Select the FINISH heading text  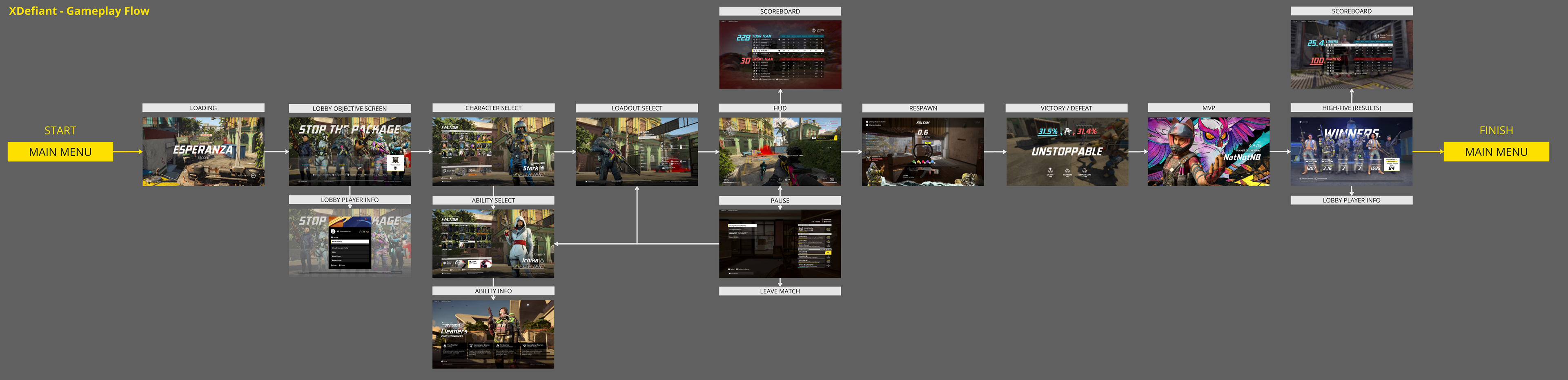pos(1496,131)
